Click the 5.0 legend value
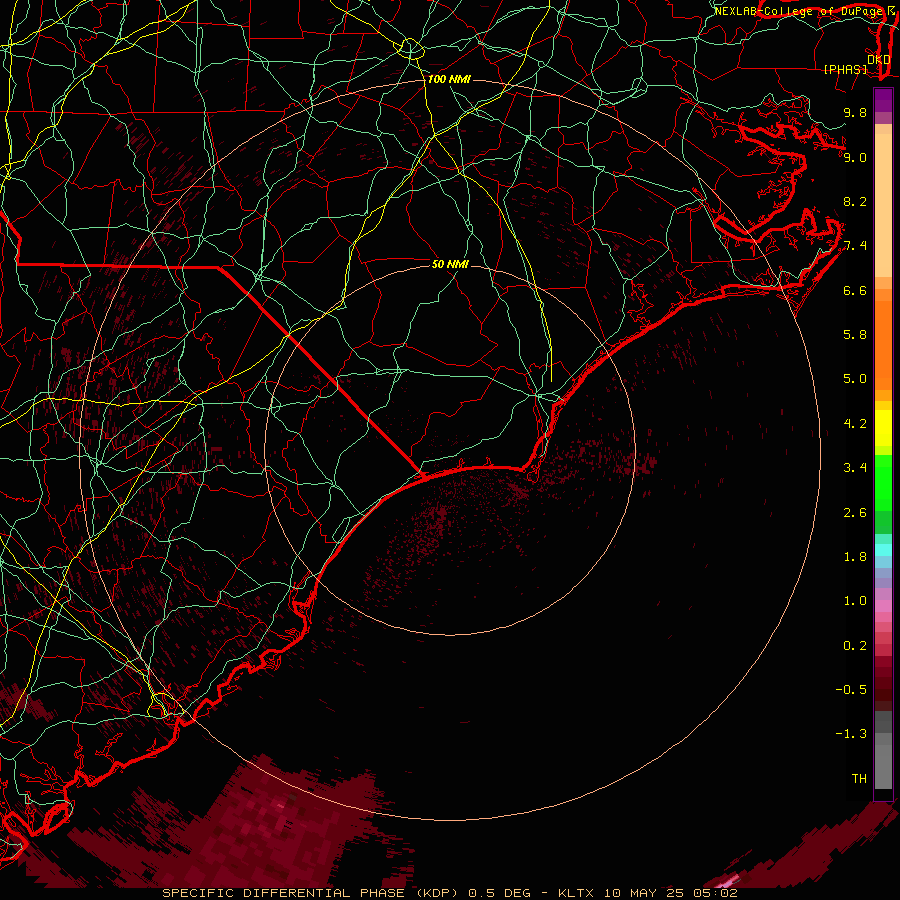The width and height of the screenshot is (900, 900). 855,379
